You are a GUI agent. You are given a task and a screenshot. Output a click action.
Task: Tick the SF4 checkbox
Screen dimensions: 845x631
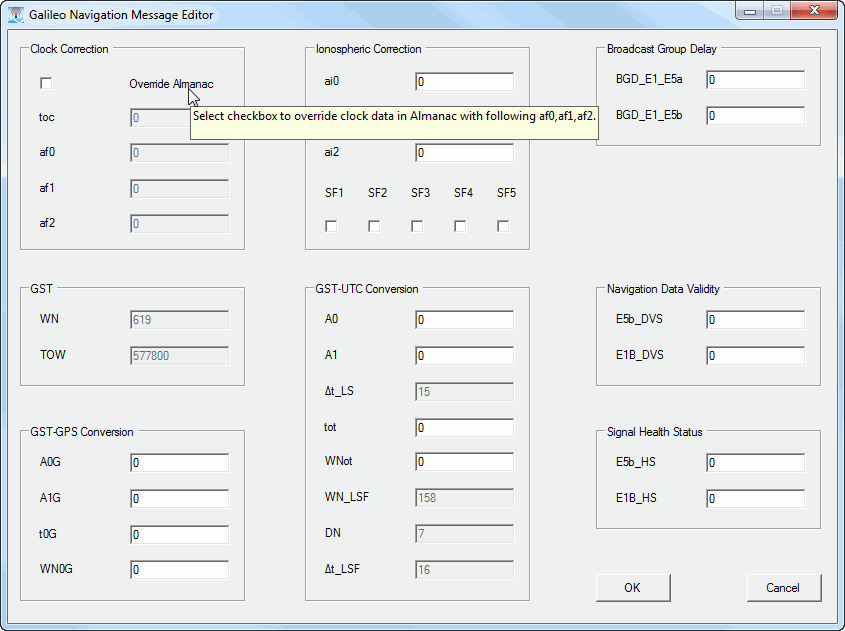click(x=460, y=226)
